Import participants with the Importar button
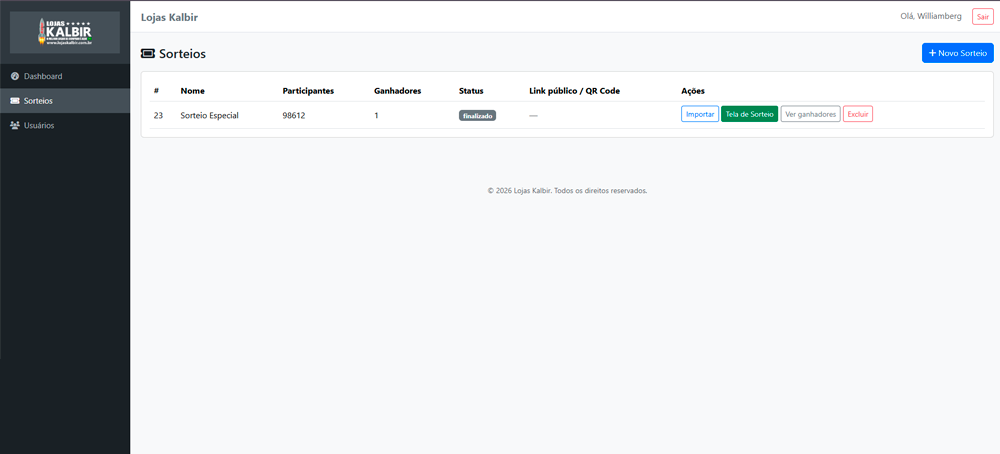 pyautogui.click(x=700, y=114)
